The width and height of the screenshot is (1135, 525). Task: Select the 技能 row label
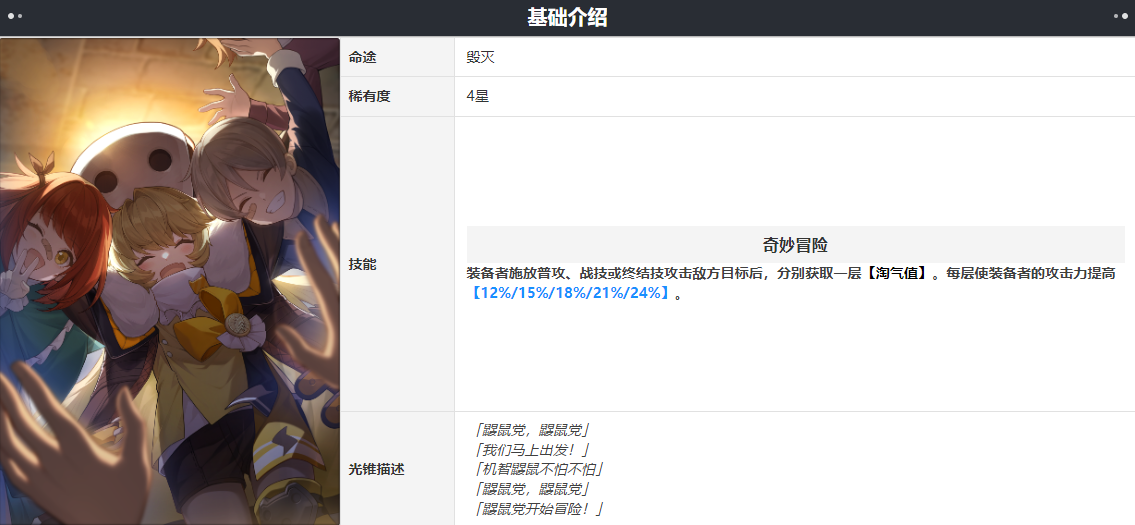(363, 264)
